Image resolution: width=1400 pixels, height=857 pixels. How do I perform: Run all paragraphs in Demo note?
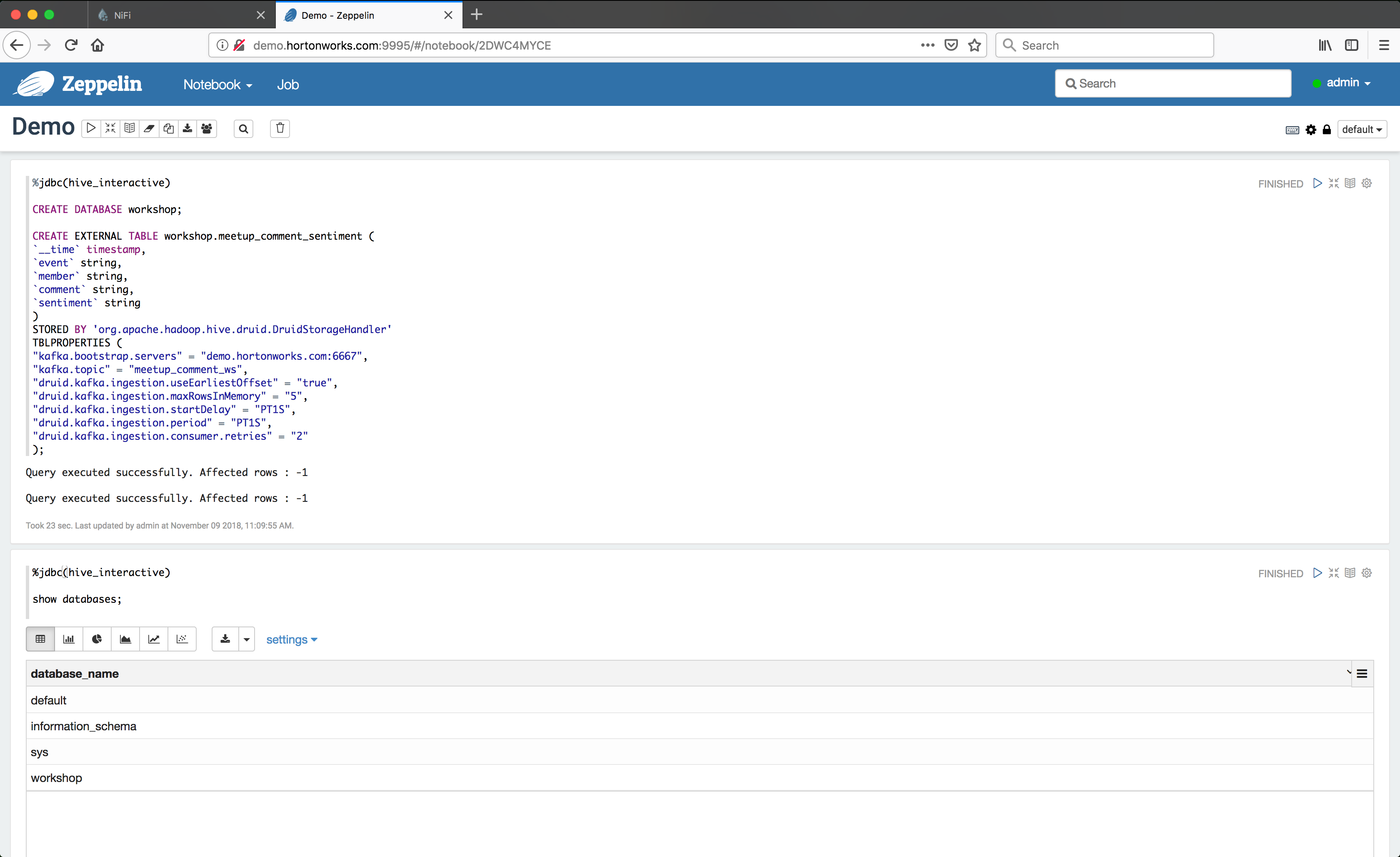pos(91,128)
